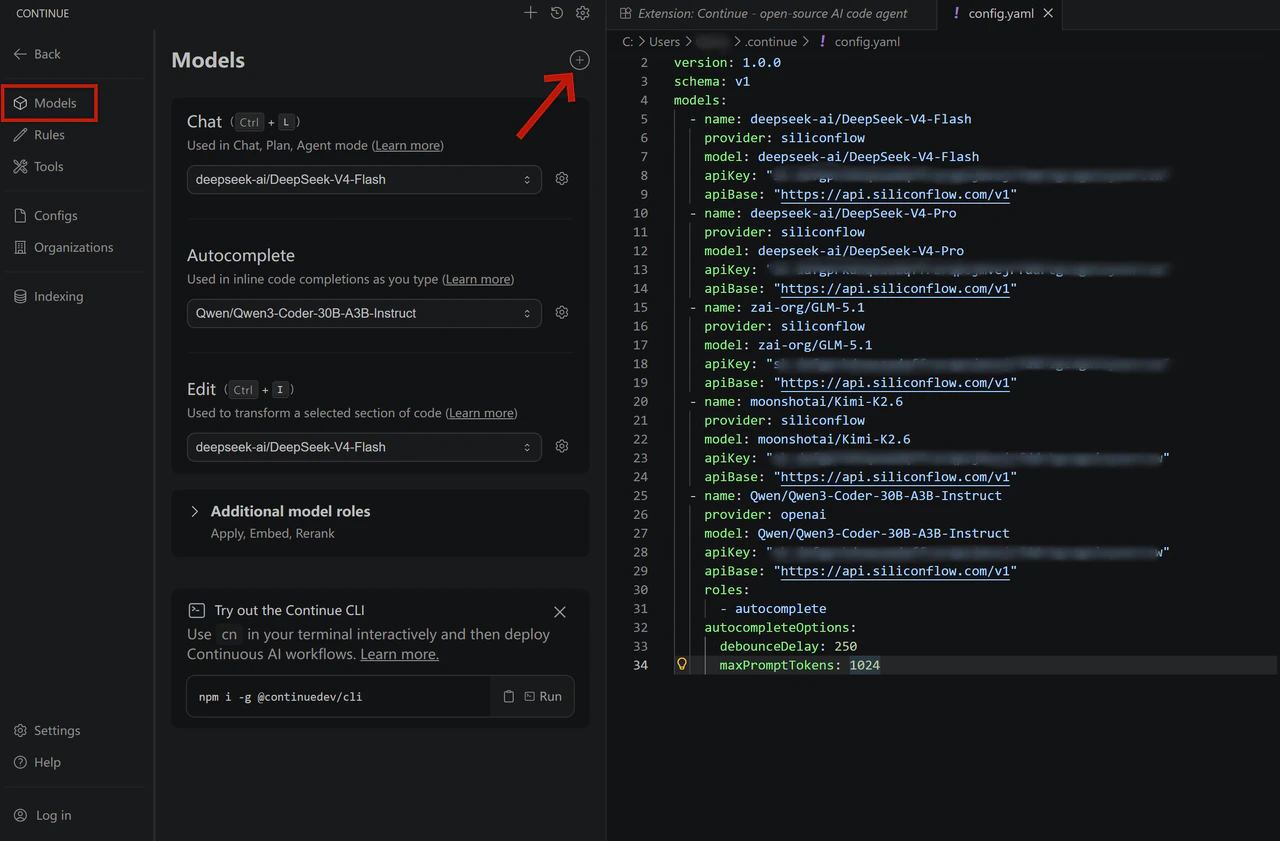Click the 'autocompleteOptions:' line
1280x841 pixels.
click(780, 628)
